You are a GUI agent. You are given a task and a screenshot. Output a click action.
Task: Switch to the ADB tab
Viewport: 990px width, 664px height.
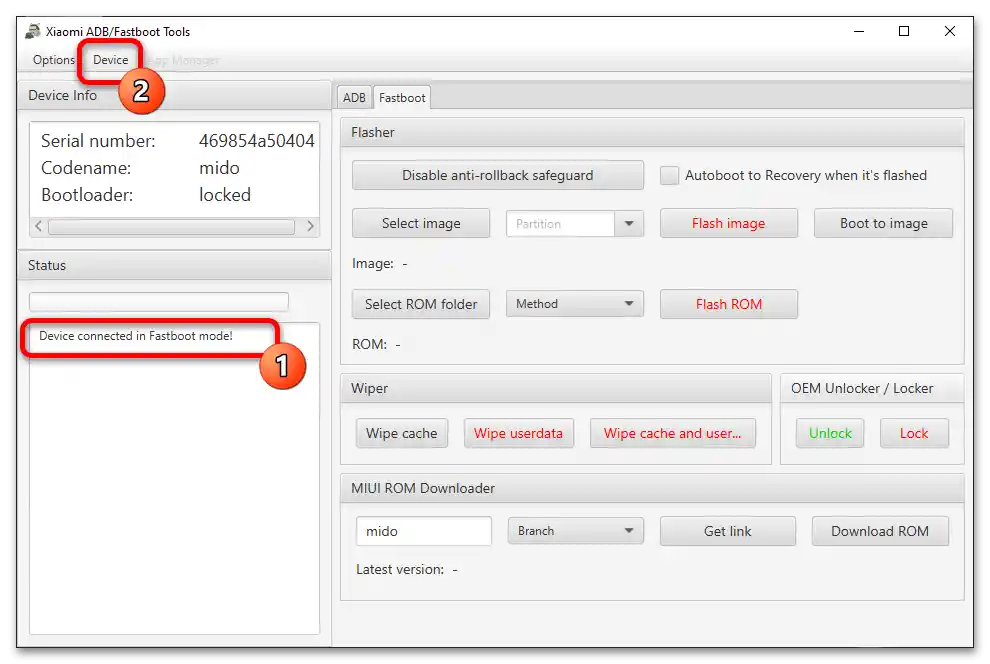(x=354, y=98)
